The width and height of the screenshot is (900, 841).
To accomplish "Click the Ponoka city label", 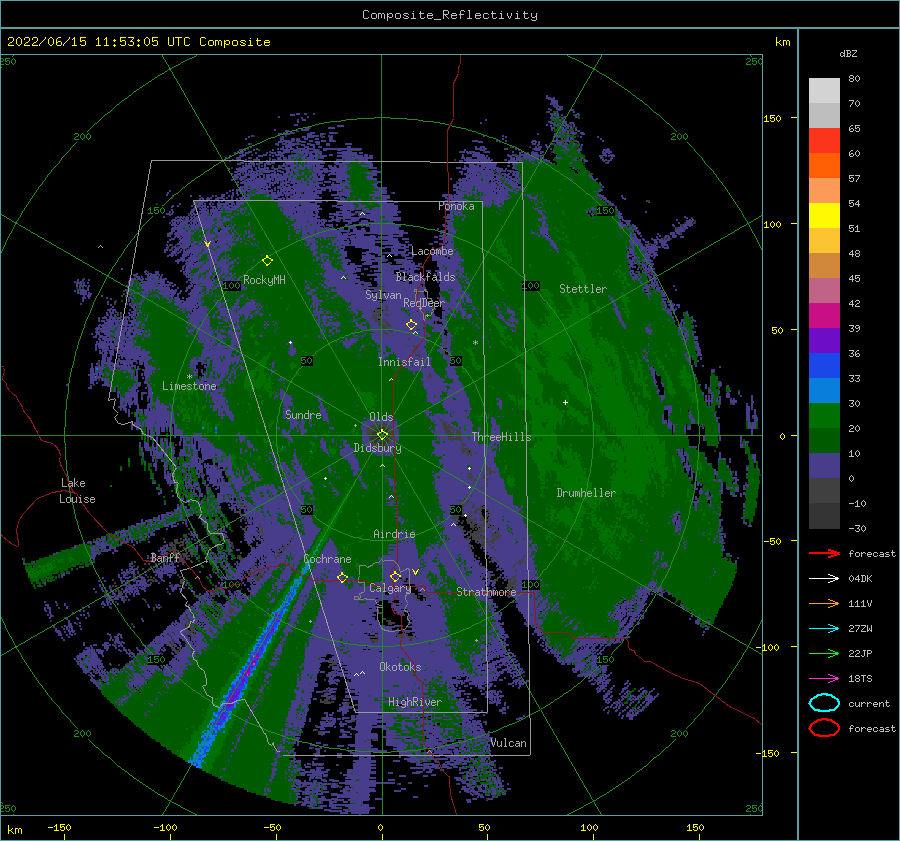I will (x=456, y=206).
